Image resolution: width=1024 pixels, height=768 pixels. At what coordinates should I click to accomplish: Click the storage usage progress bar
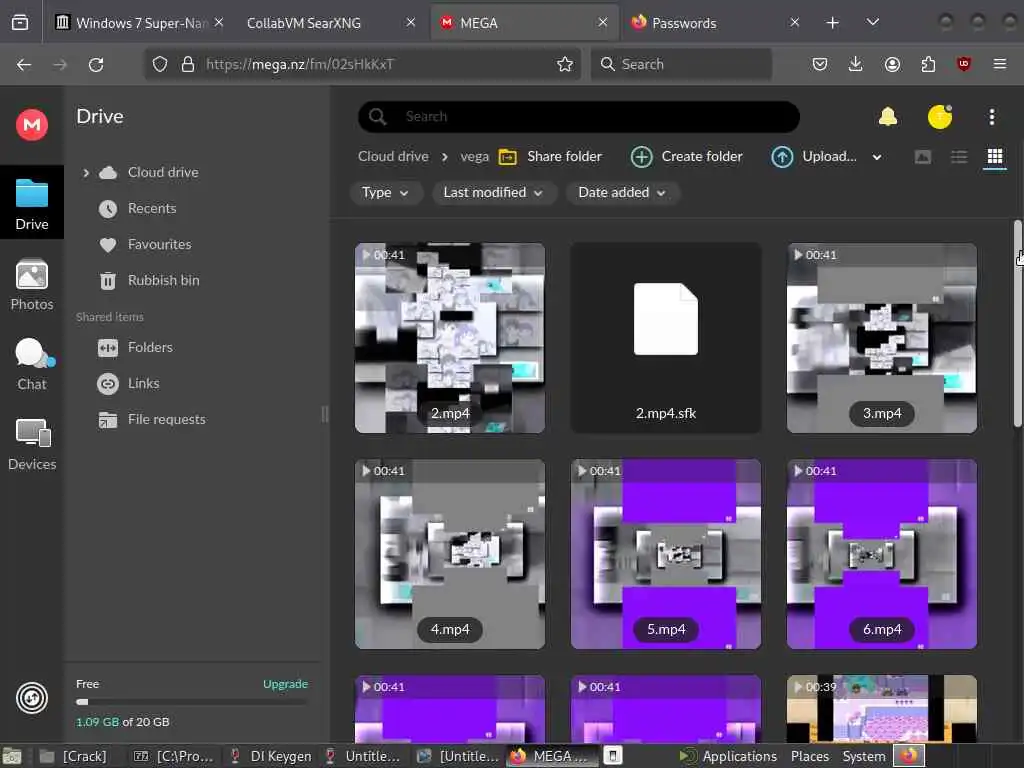[x=191, y=702]
